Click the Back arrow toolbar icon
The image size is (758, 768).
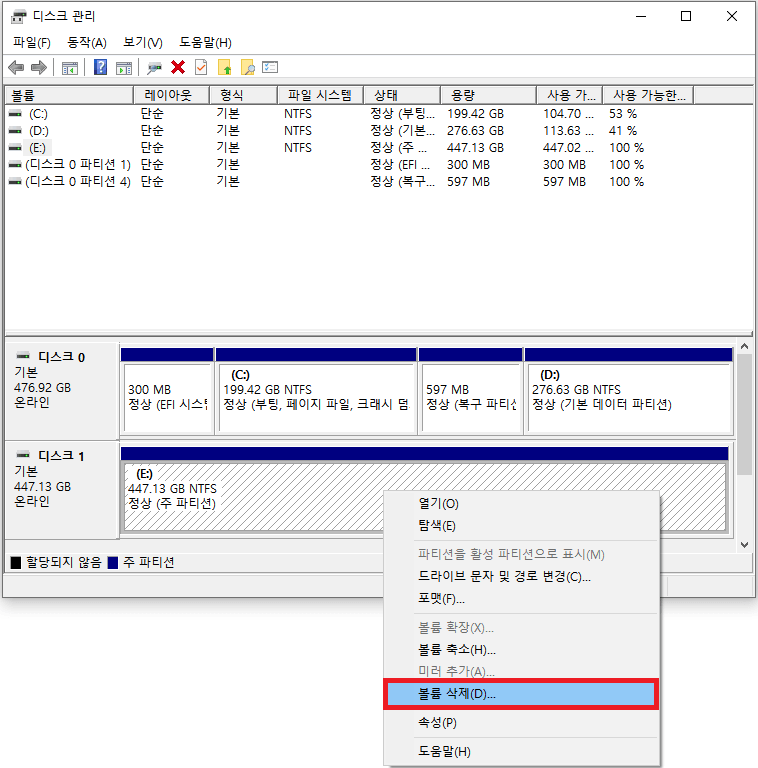click(17, 68)
